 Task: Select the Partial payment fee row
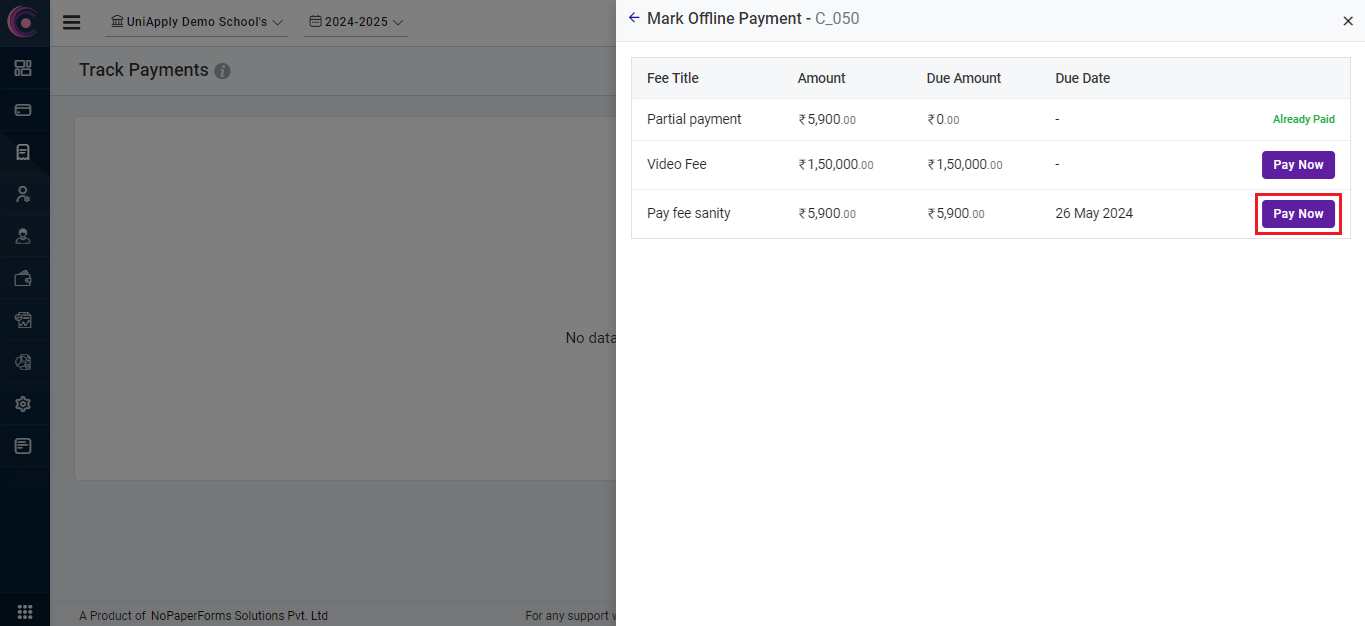(x=694, y=120)
